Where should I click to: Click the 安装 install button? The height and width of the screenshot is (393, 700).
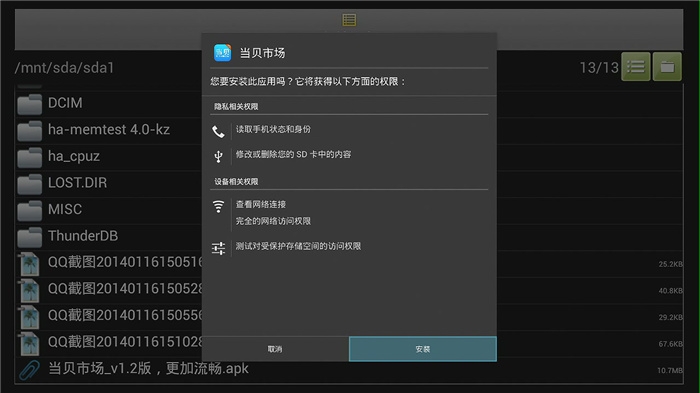pyautogui.click(x=422, y=349)
